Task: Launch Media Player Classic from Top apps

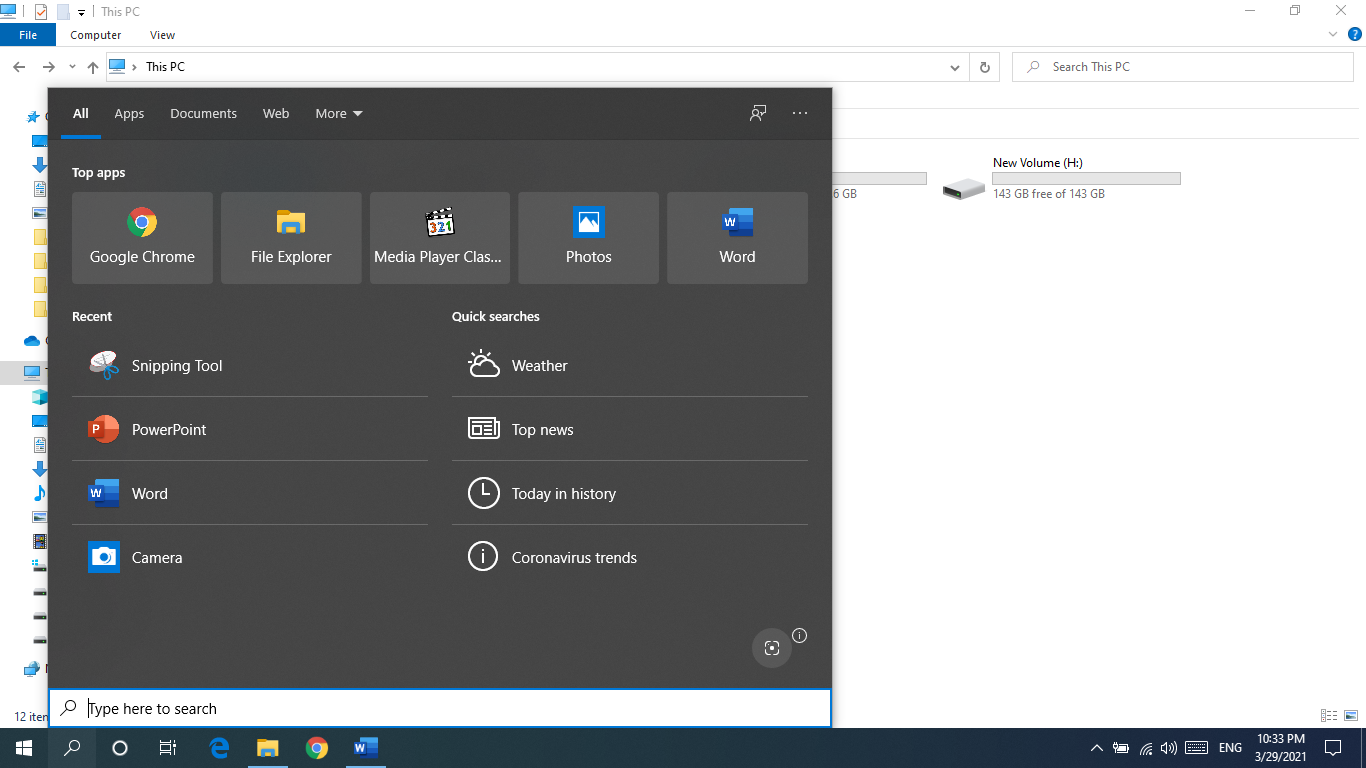Action: pos(439,238)
